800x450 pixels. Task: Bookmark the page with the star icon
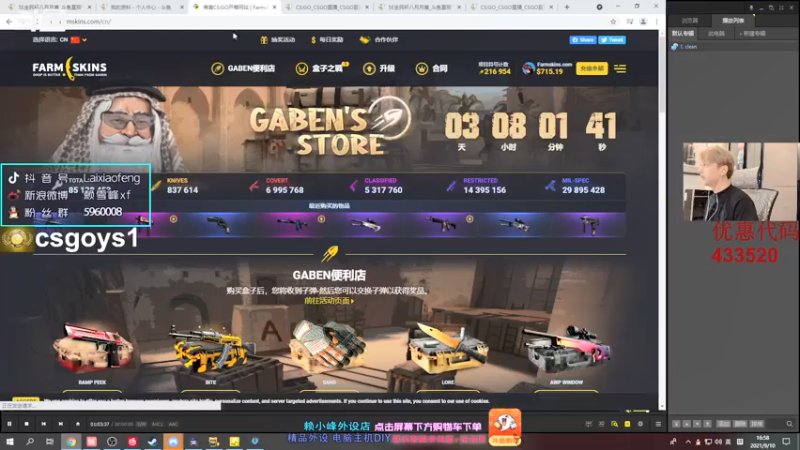(613, 21)
